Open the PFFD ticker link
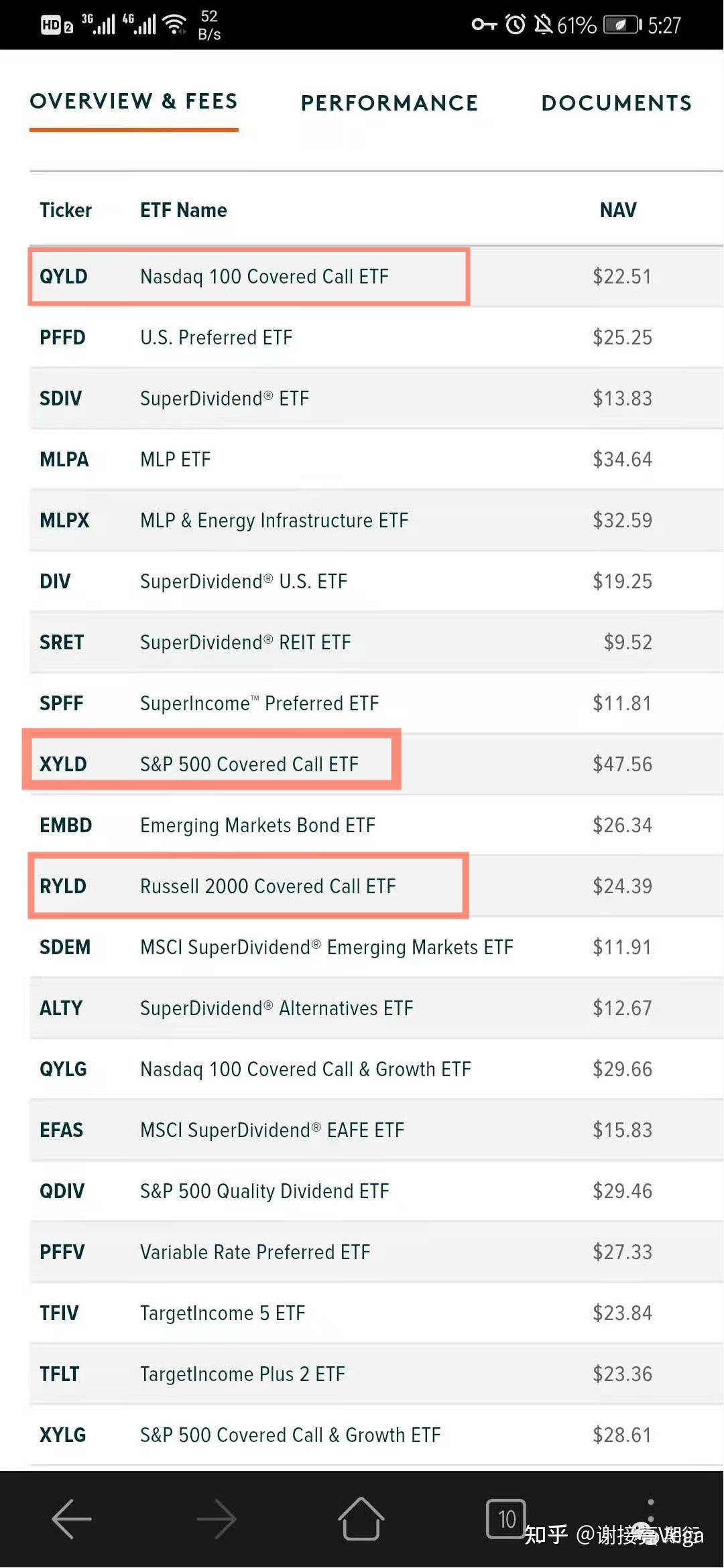724x1568 pixels. pos(62,338)
